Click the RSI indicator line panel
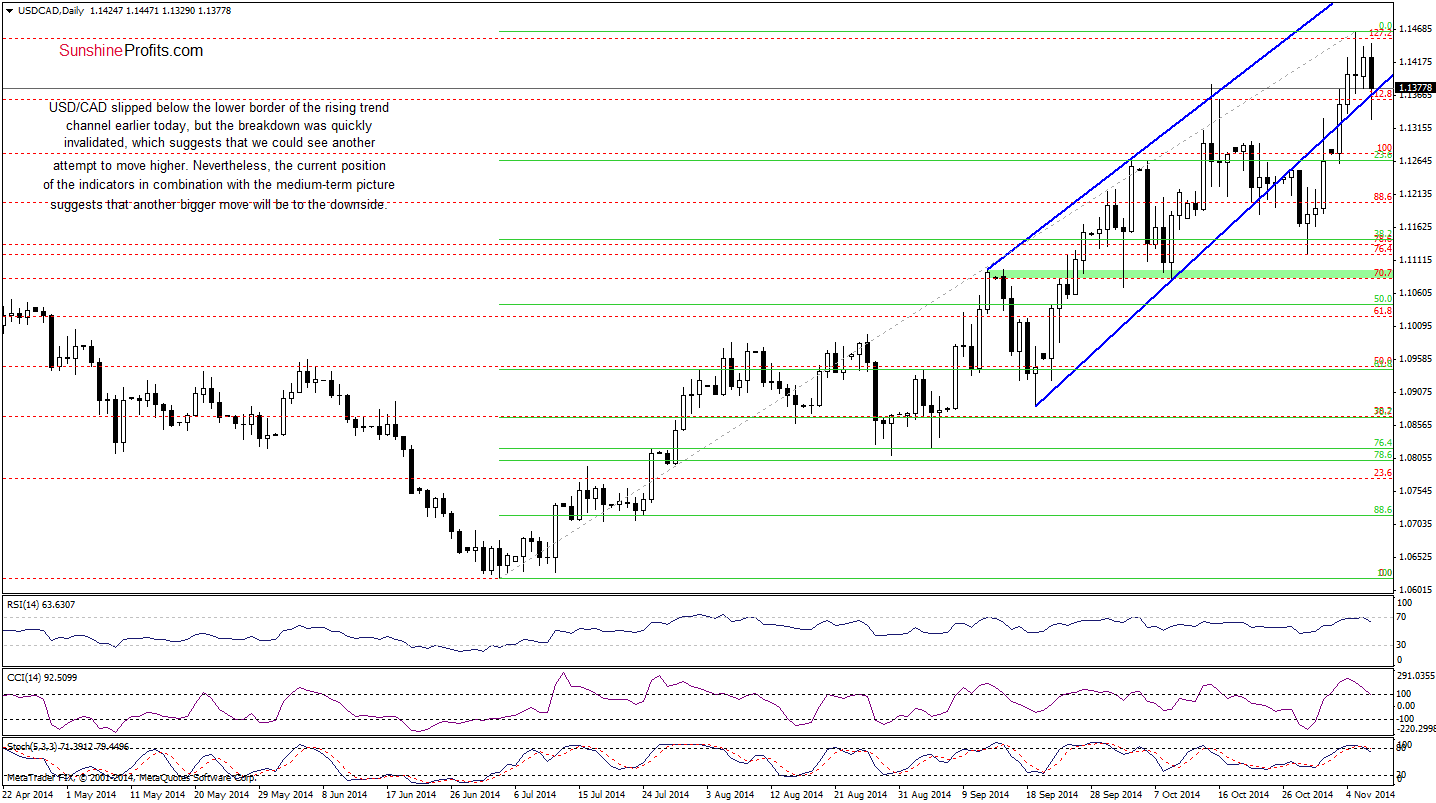This screenshot has width=1436, height=803. [698, 630]
